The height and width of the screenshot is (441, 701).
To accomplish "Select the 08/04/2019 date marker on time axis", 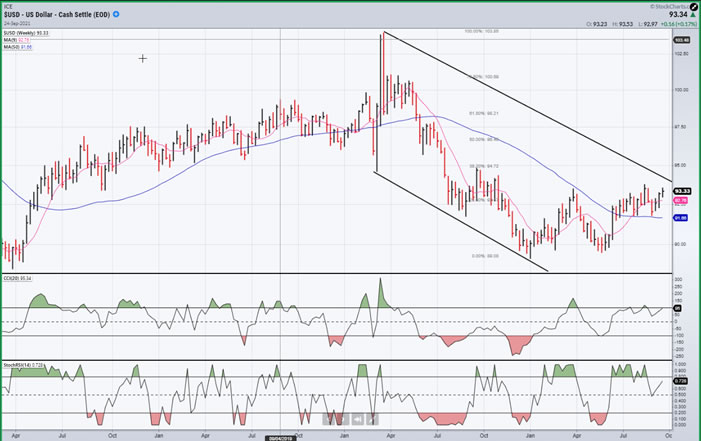I will [279, 436].
